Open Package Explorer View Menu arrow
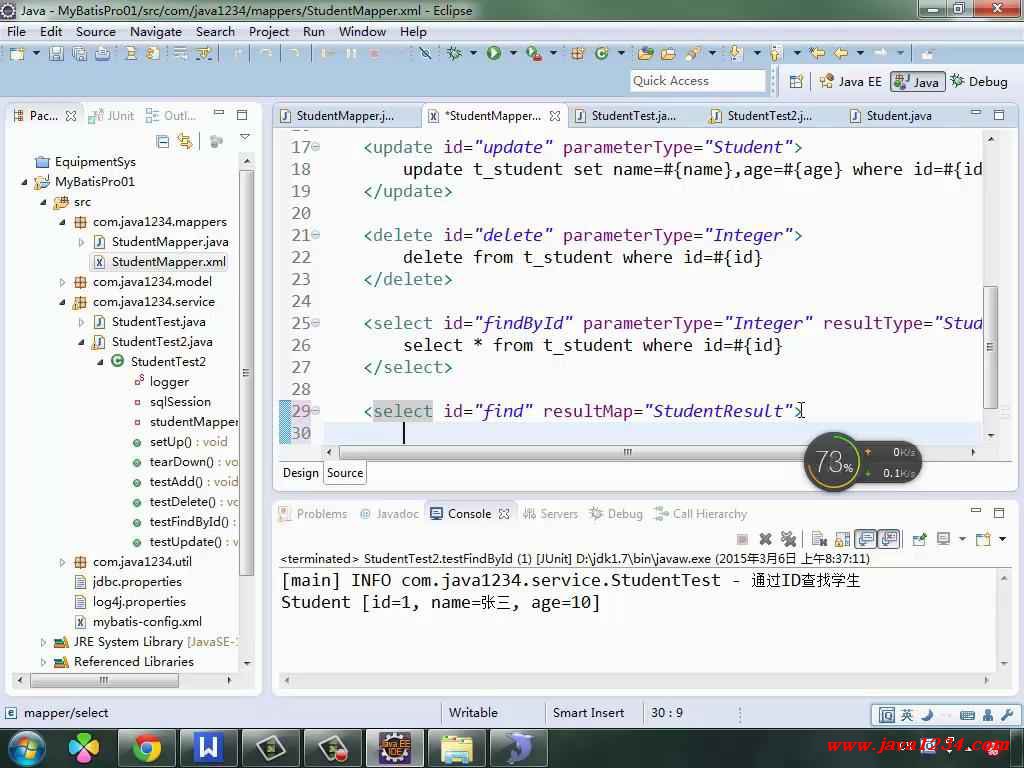The width and height of the screenshot is (1024, 768). [x=245, y=137]
